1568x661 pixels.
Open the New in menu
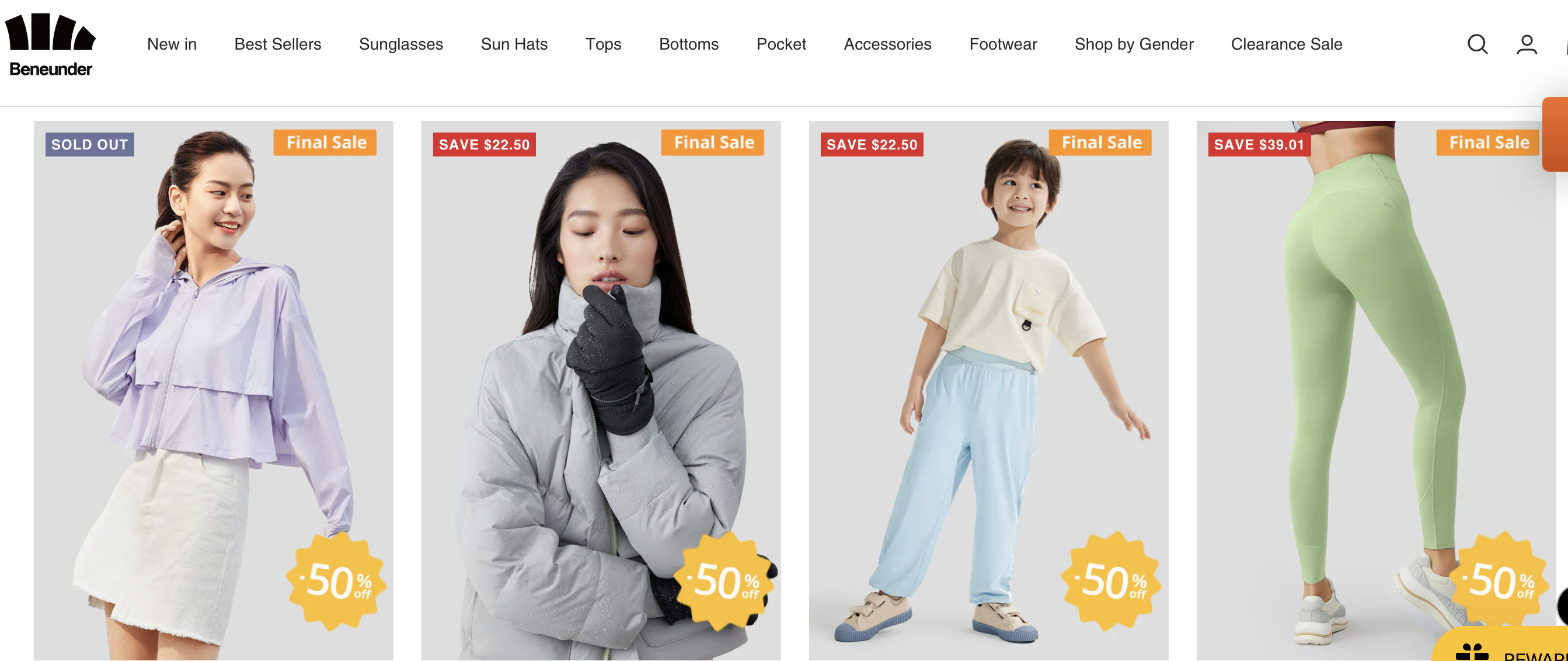pos(172,44)
